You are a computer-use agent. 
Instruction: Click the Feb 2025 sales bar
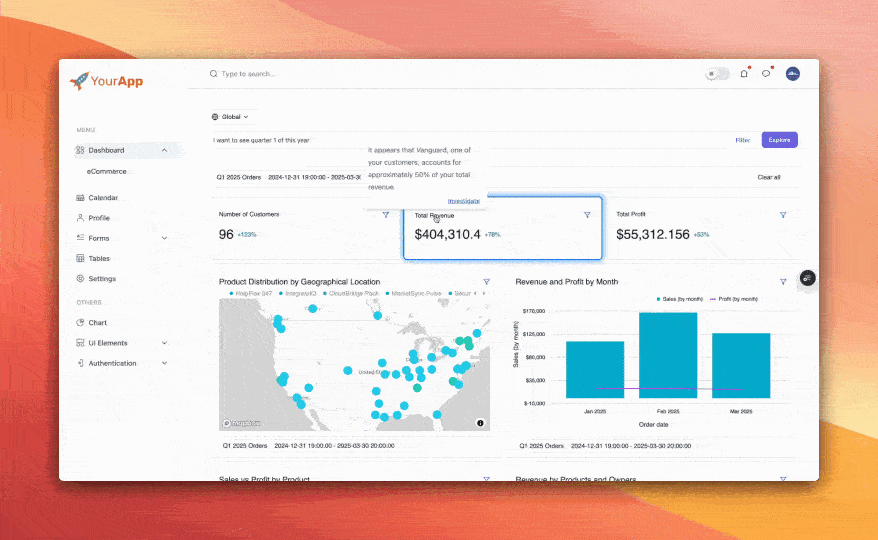click(x=668, y=355)
